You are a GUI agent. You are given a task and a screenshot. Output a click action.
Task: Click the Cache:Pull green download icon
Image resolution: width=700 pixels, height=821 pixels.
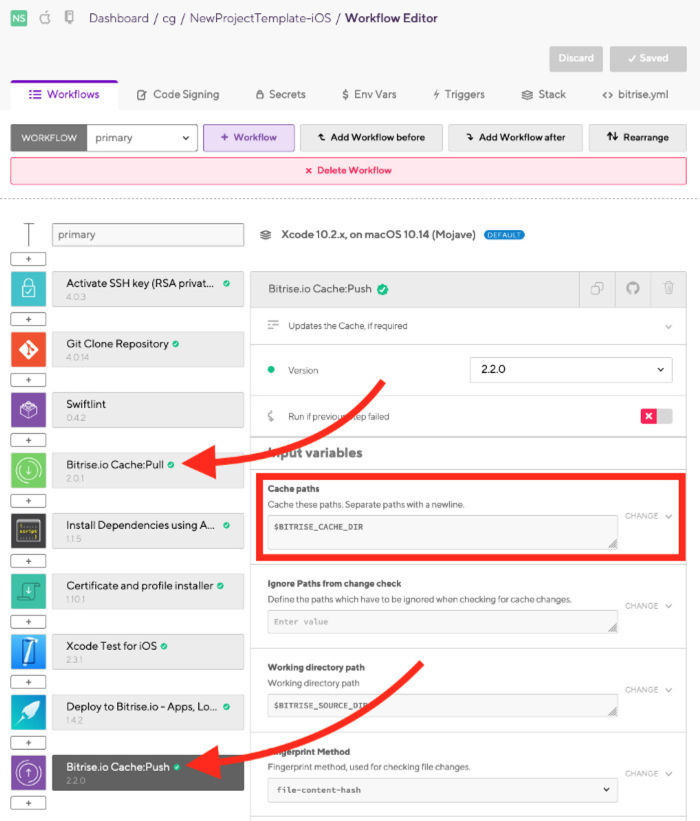(28, 470)
